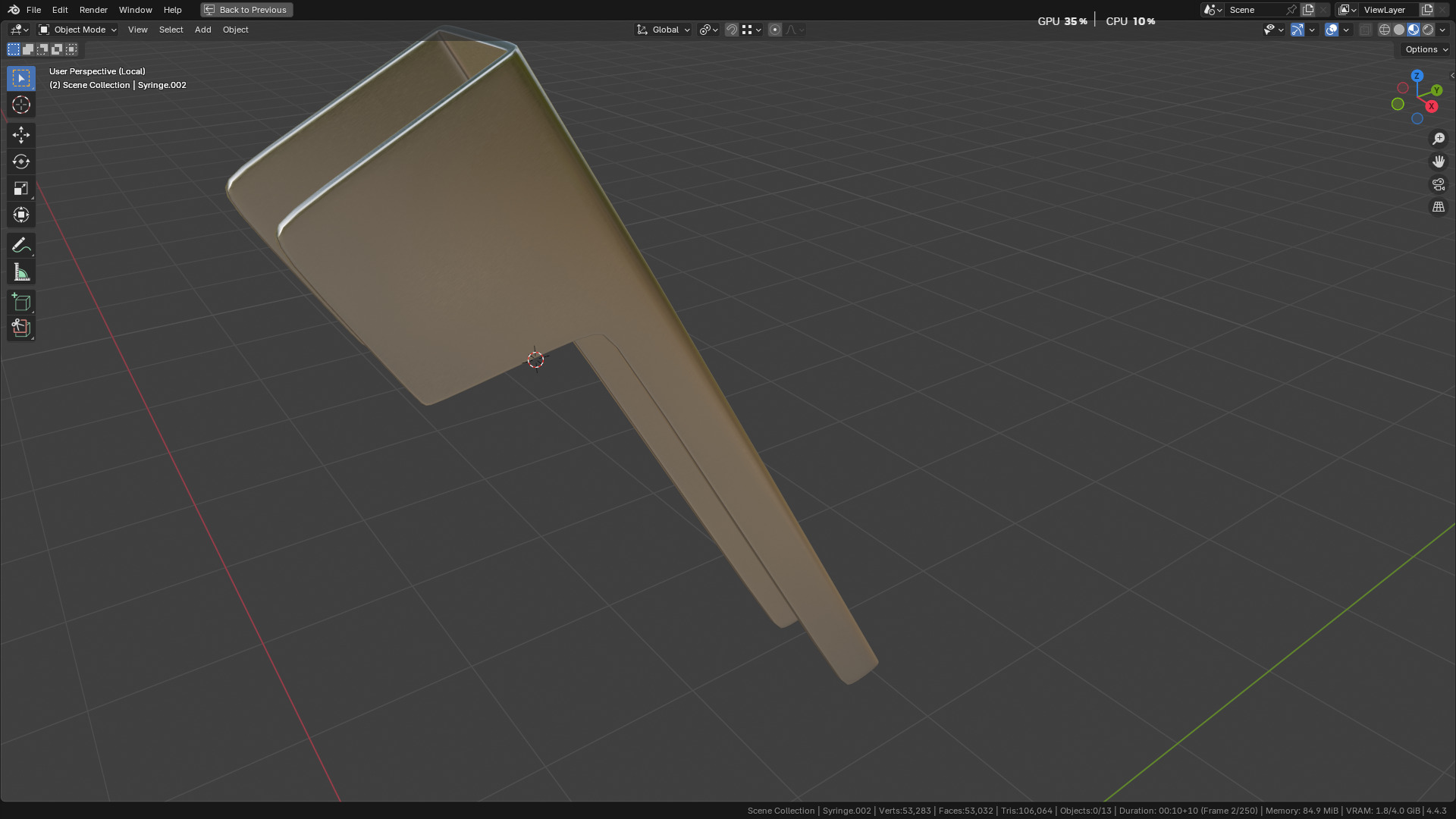Viewport: 1456px width, 819px height.
Task: Toggle the camera view icon
Action: coord(1439,184)
